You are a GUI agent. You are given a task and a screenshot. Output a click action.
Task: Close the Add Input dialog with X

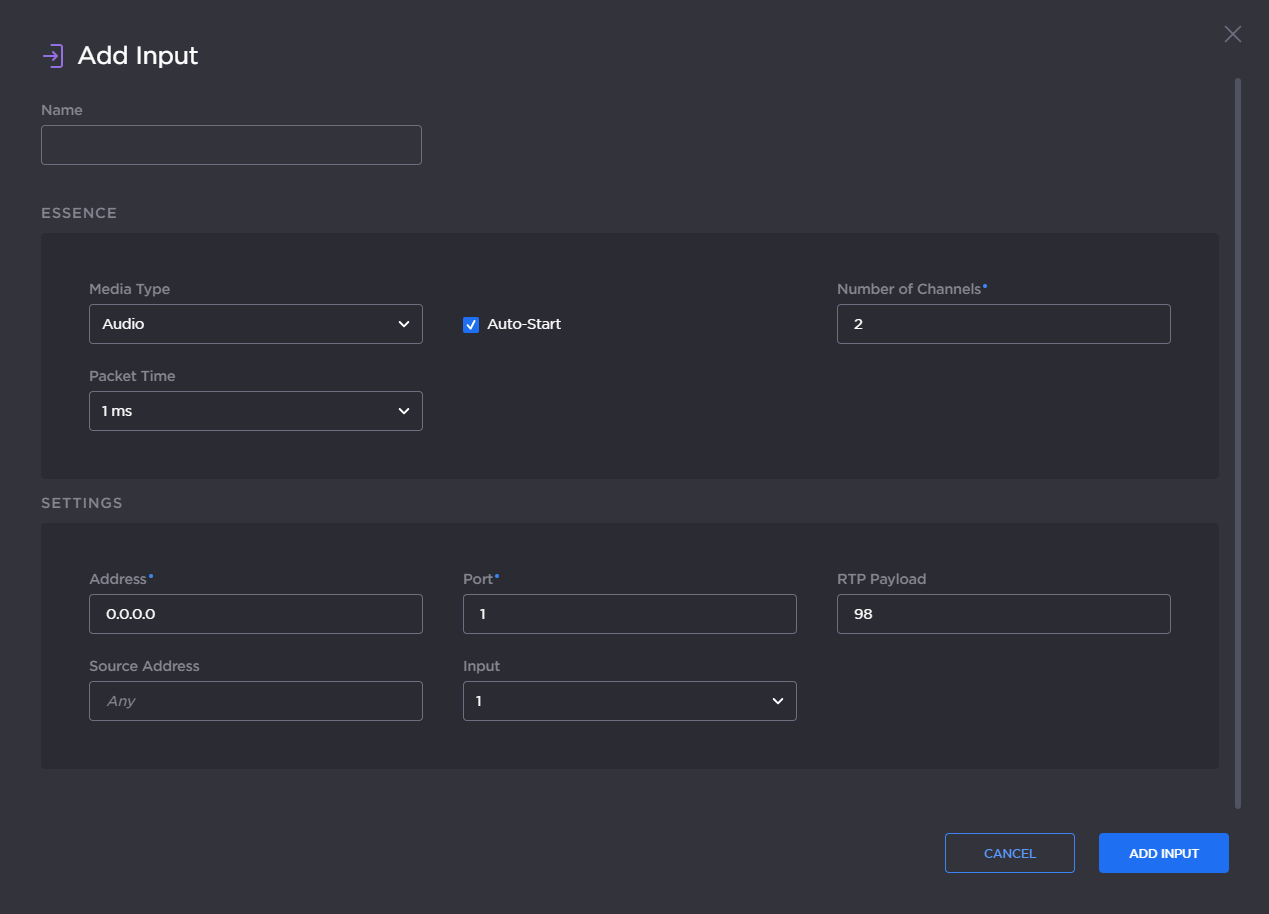coord(1232,35)
